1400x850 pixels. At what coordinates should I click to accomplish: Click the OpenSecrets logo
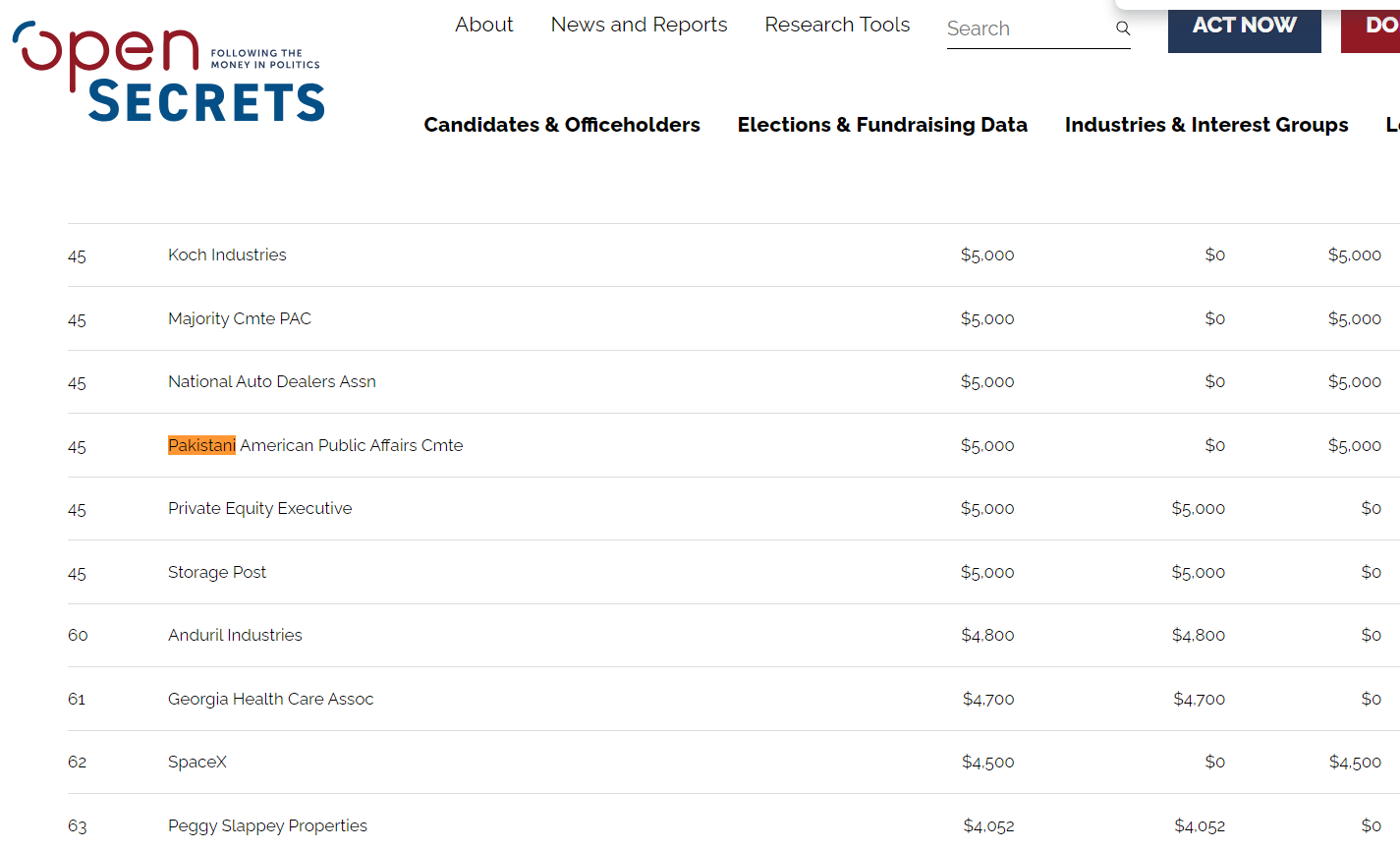click(x=168, y=73)
